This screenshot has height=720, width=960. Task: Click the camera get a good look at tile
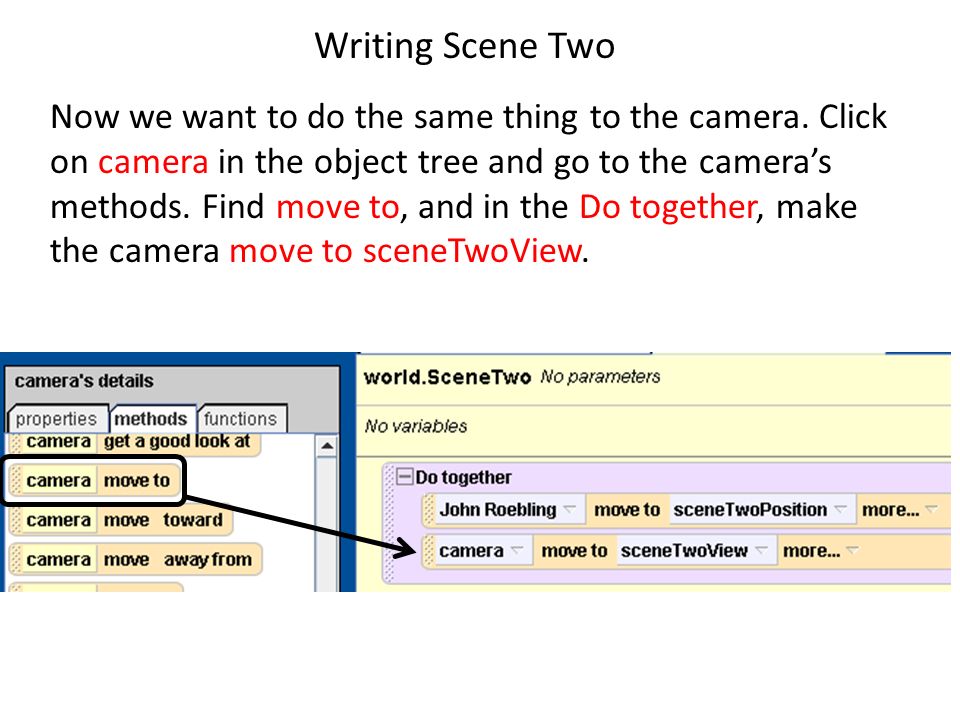pos(137,443)
